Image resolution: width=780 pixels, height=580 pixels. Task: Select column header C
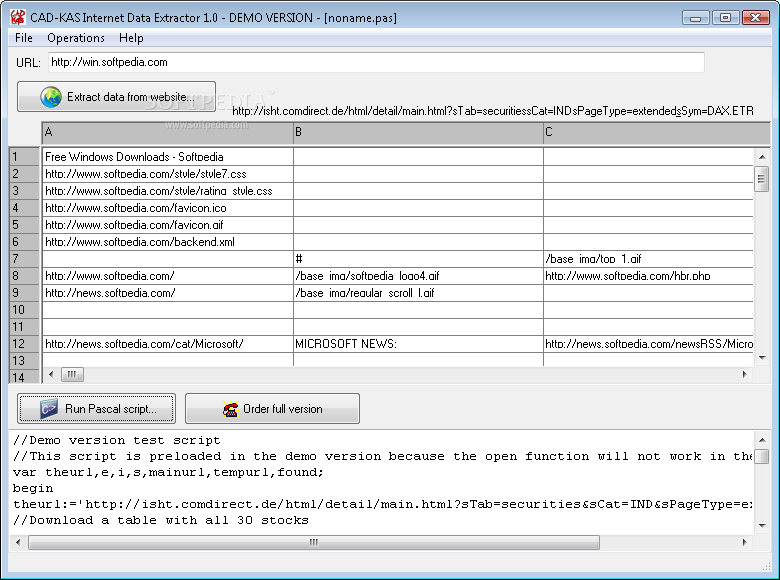pos(657,133)
